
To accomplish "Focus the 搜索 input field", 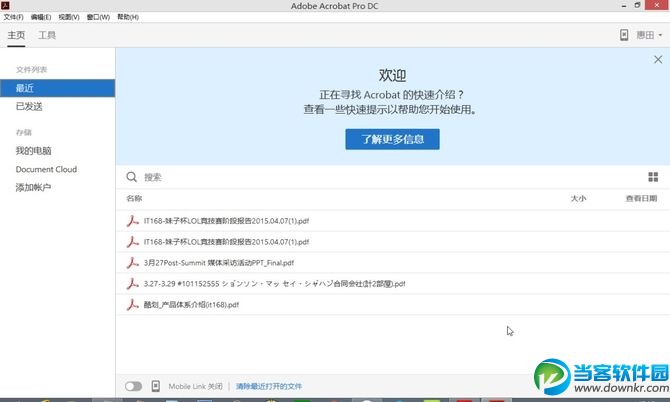I will (393, 177).
